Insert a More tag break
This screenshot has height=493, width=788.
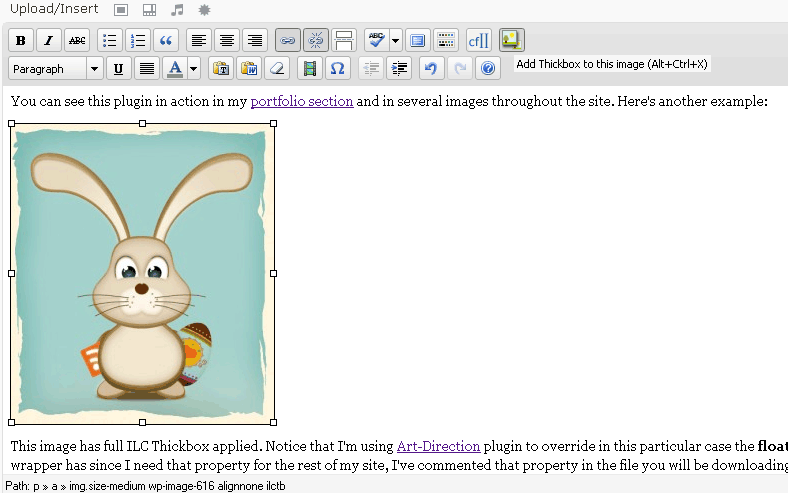coord(344,40)
